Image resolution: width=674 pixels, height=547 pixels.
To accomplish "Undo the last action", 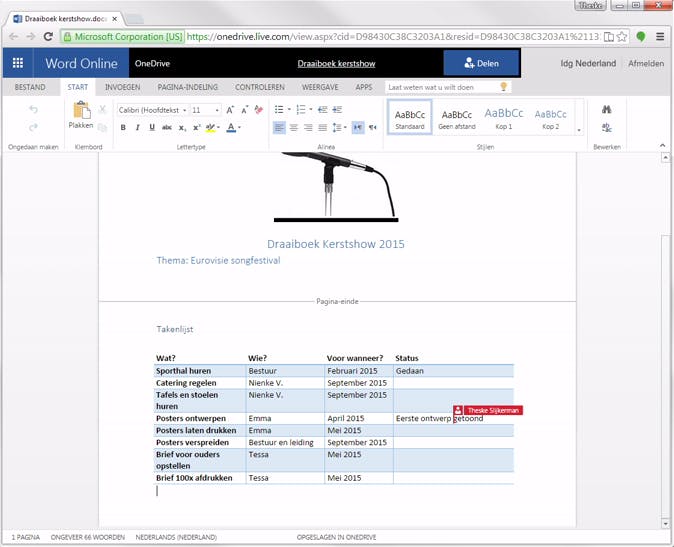I will (33, 110).
